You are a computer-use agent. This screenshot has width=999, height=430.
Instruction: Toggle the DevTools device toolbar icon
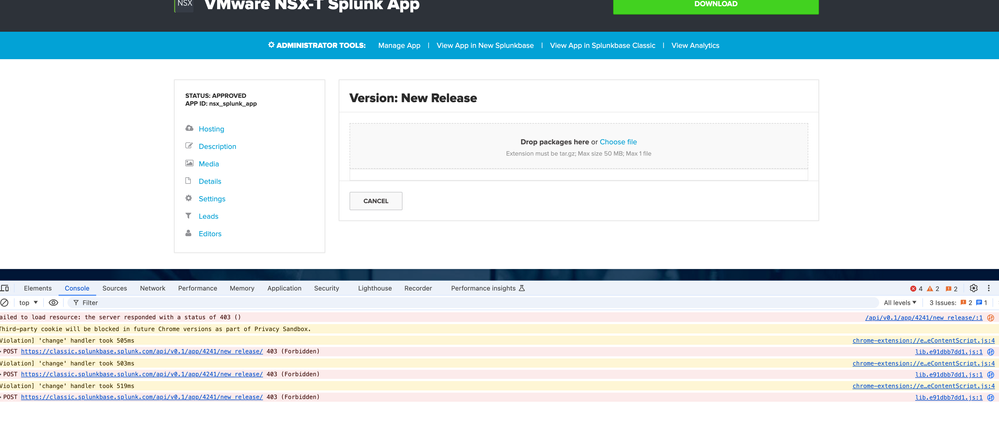coord(5,288)
